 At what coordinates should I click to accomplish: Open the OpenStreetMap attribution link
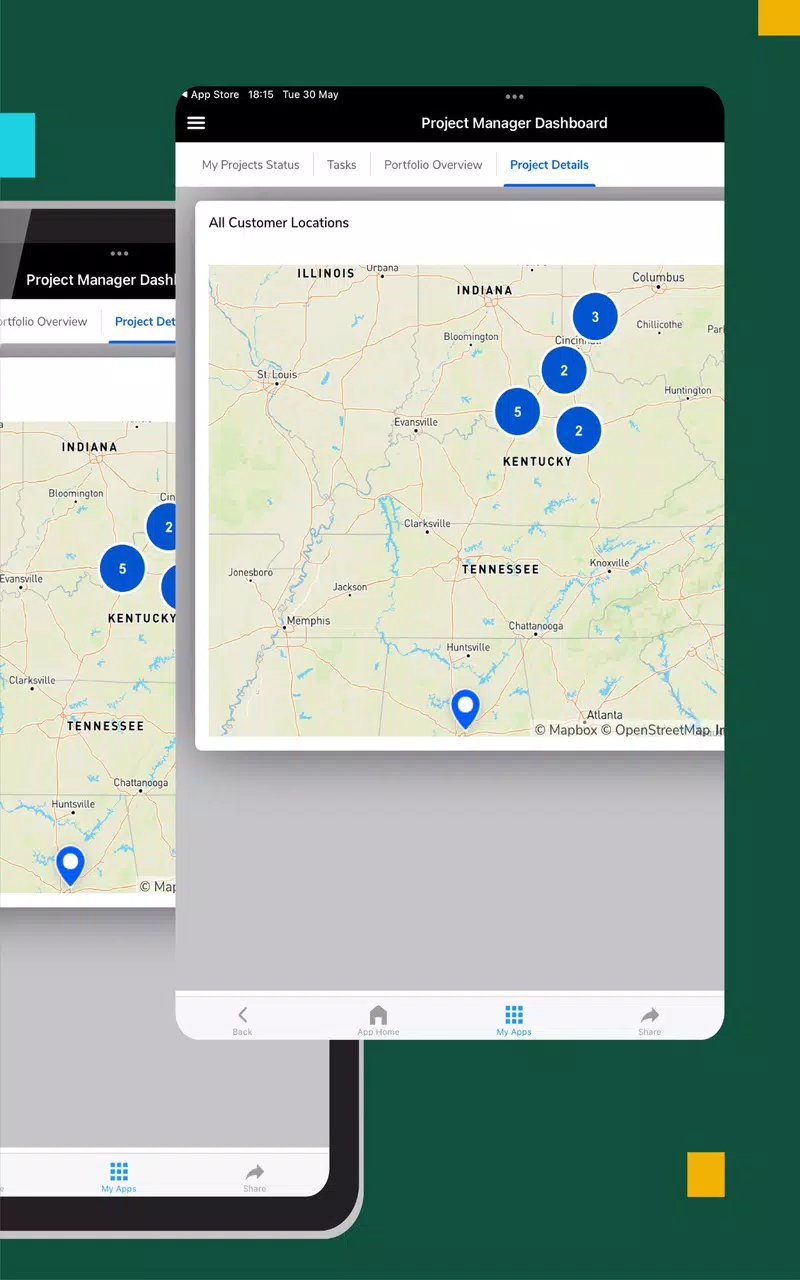[x=662, y=730]
